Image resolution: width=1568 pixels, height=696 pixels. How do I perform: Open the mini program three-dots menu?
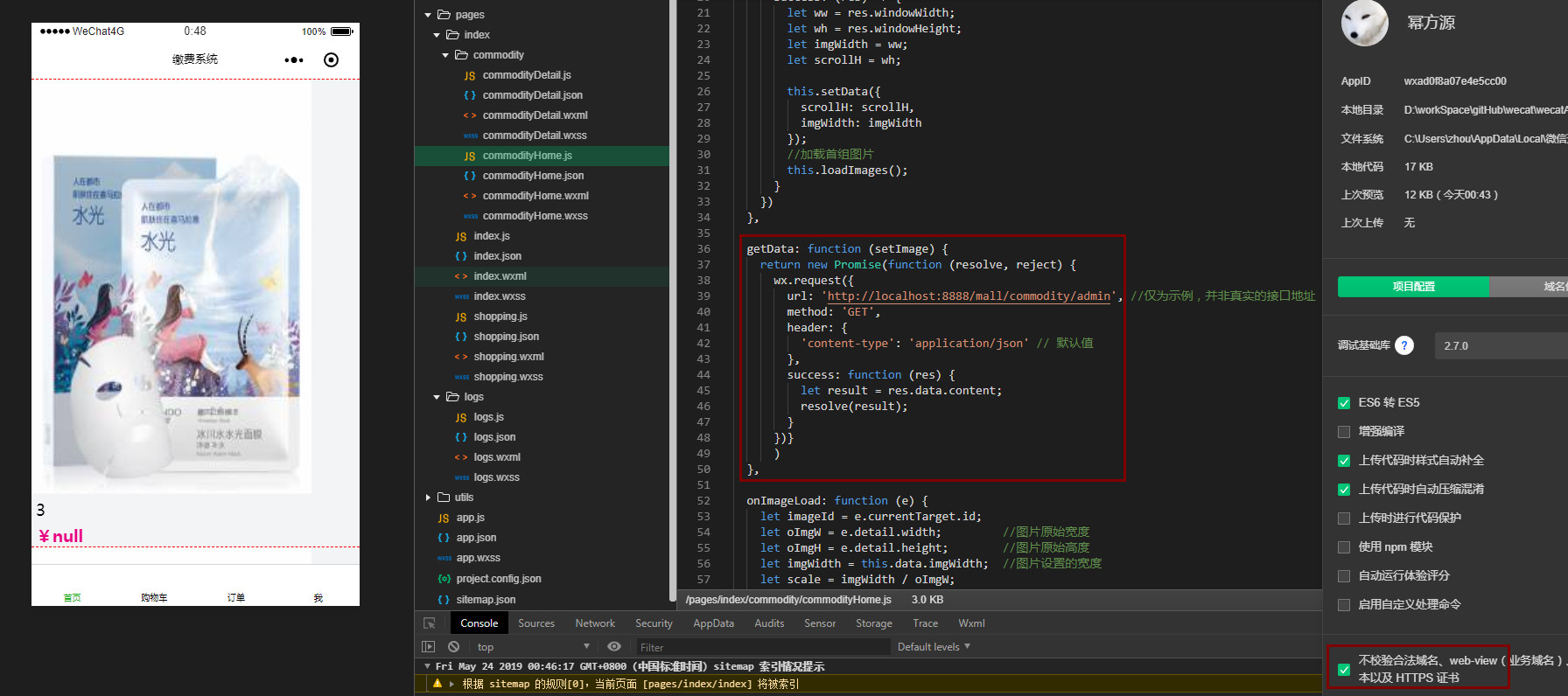(294, 60)
